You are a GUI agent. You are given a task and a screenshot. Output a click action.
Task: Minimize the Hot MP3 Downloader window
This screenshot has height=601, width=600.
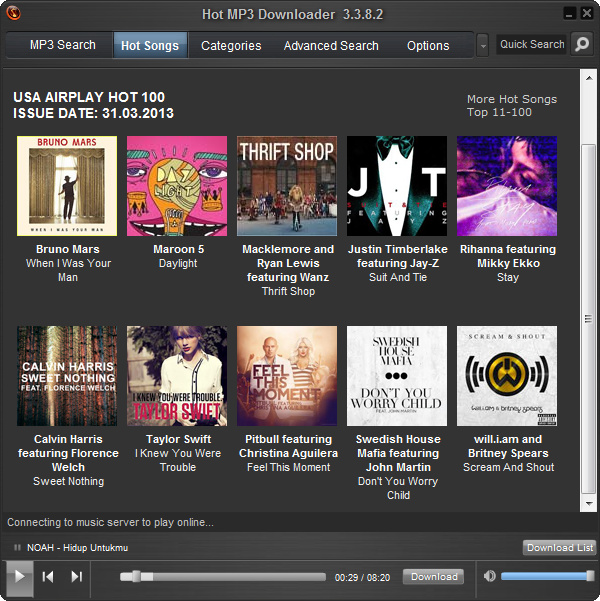click(x=569, y=13)
